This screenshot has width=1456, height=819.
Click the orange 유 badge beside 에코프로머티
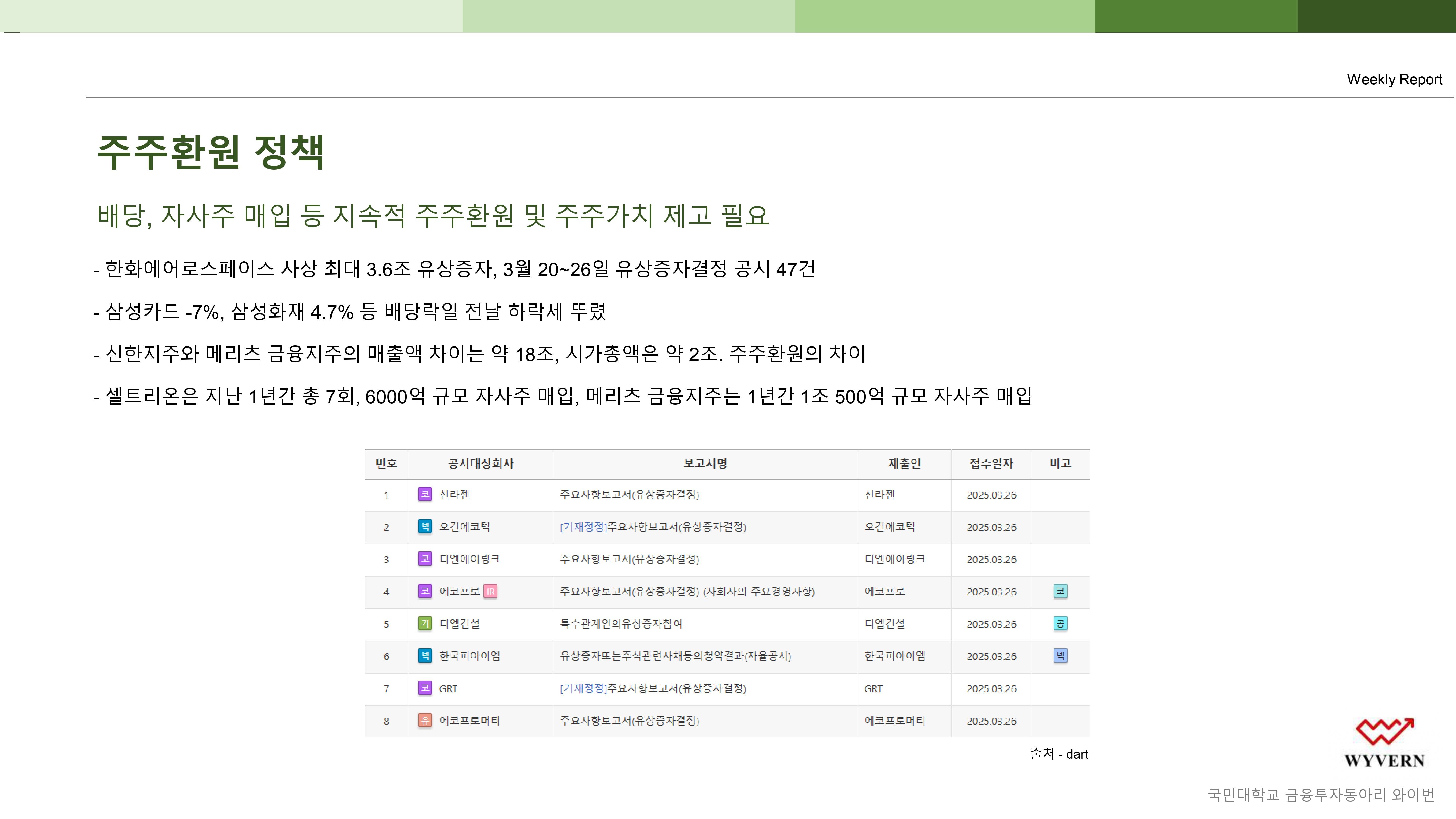pyautogui.click(x=425, y=720)
